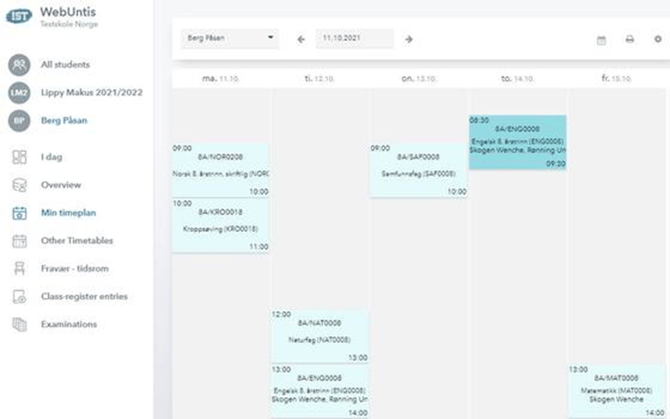The image size is (670, 419).
Task: Click the date field 11.10.2021
Action: (354, 39)
